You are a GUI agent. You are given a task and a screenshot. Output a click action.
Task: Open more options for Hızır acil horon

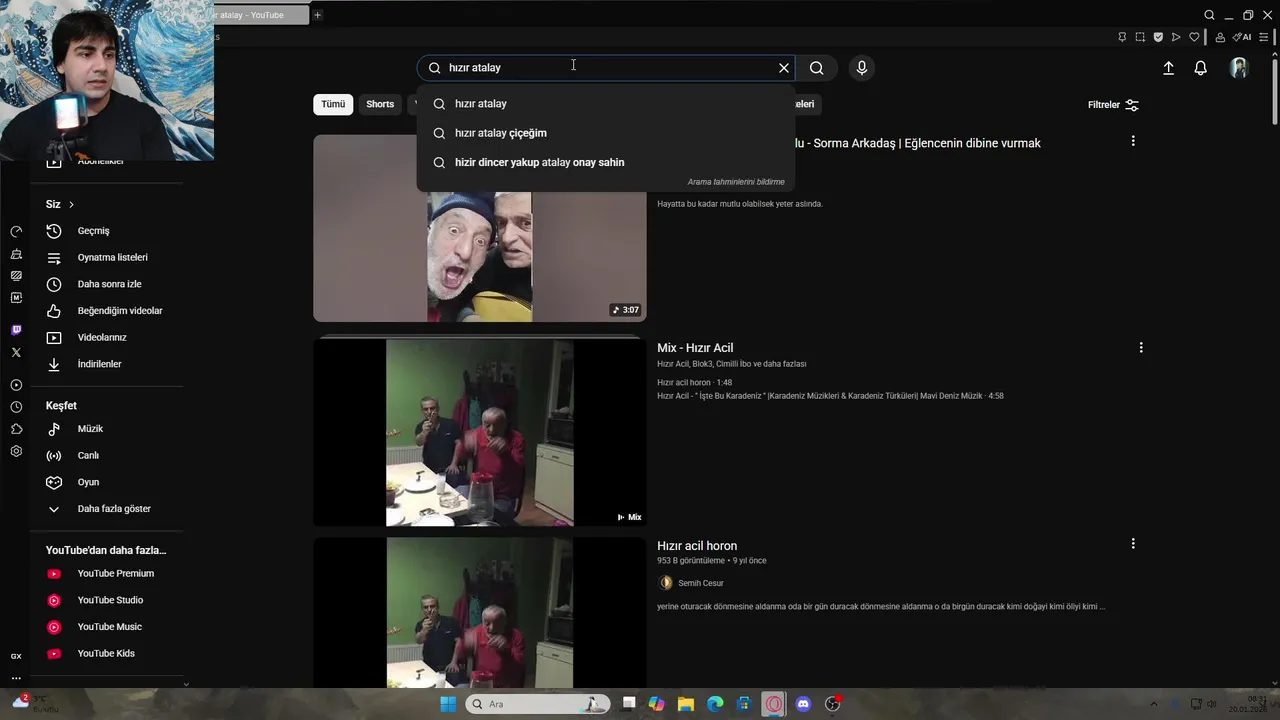1133,544
